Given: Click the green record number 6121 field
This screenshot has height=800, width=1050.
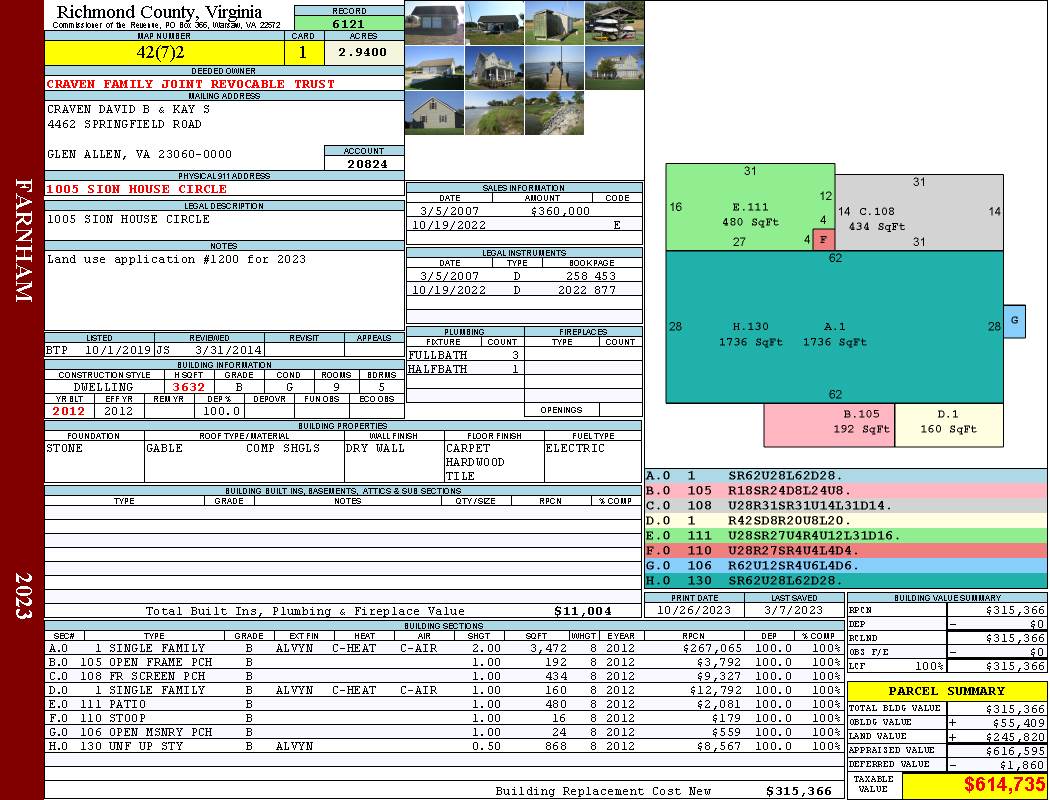Looking at the screenshot, I should tap(349, 23).
